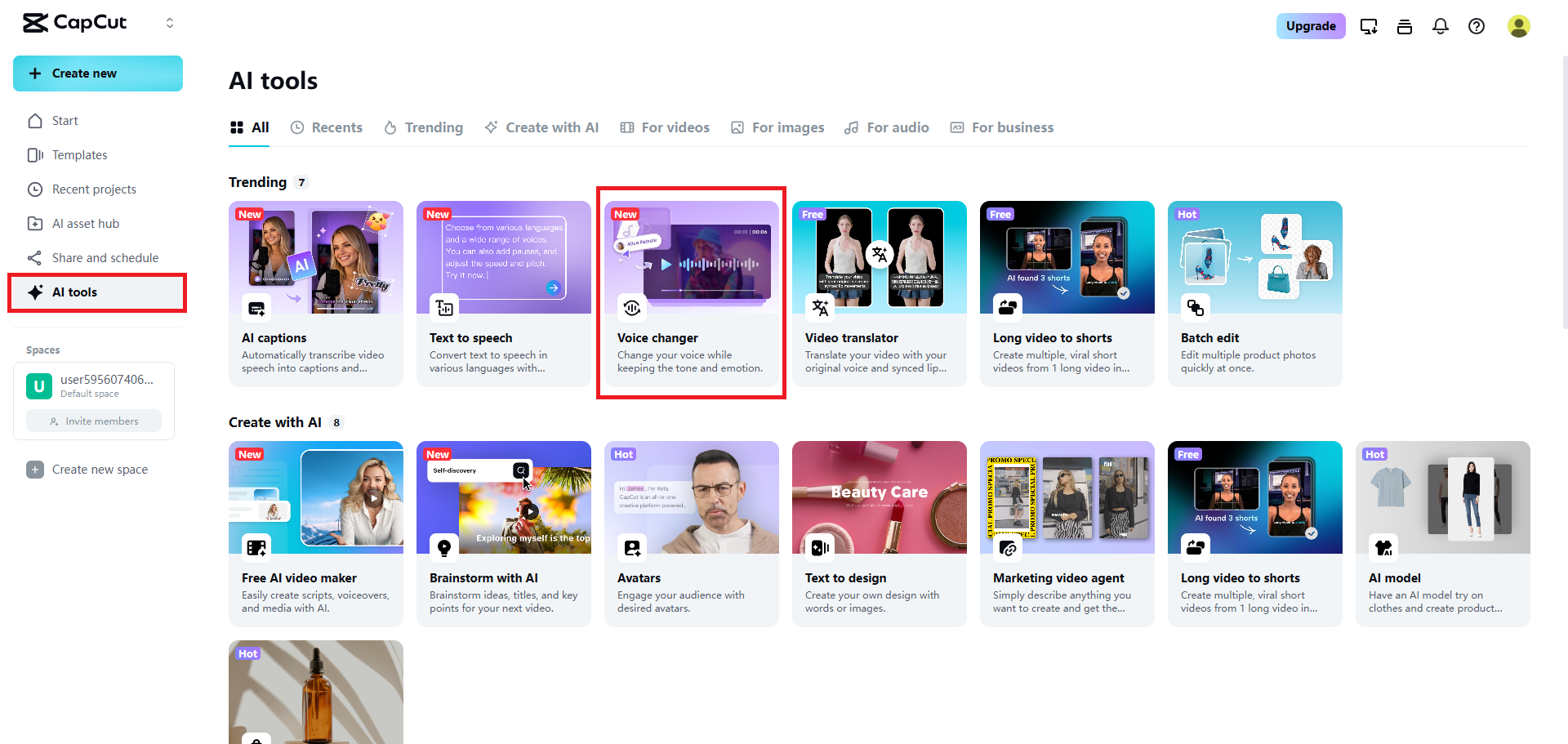Open the AI asset hub

(x=98, y=224)
